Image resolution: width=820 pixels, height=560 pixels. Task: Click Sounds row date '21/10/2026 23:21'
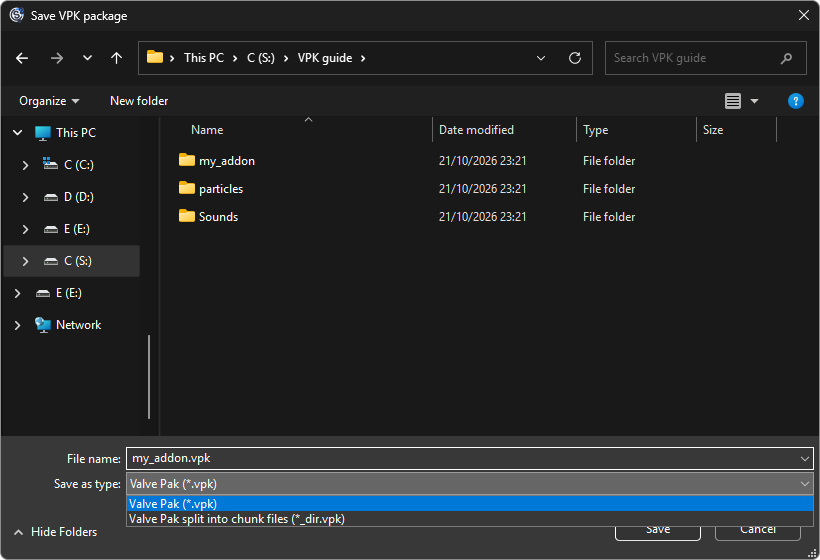coord(482,217)
